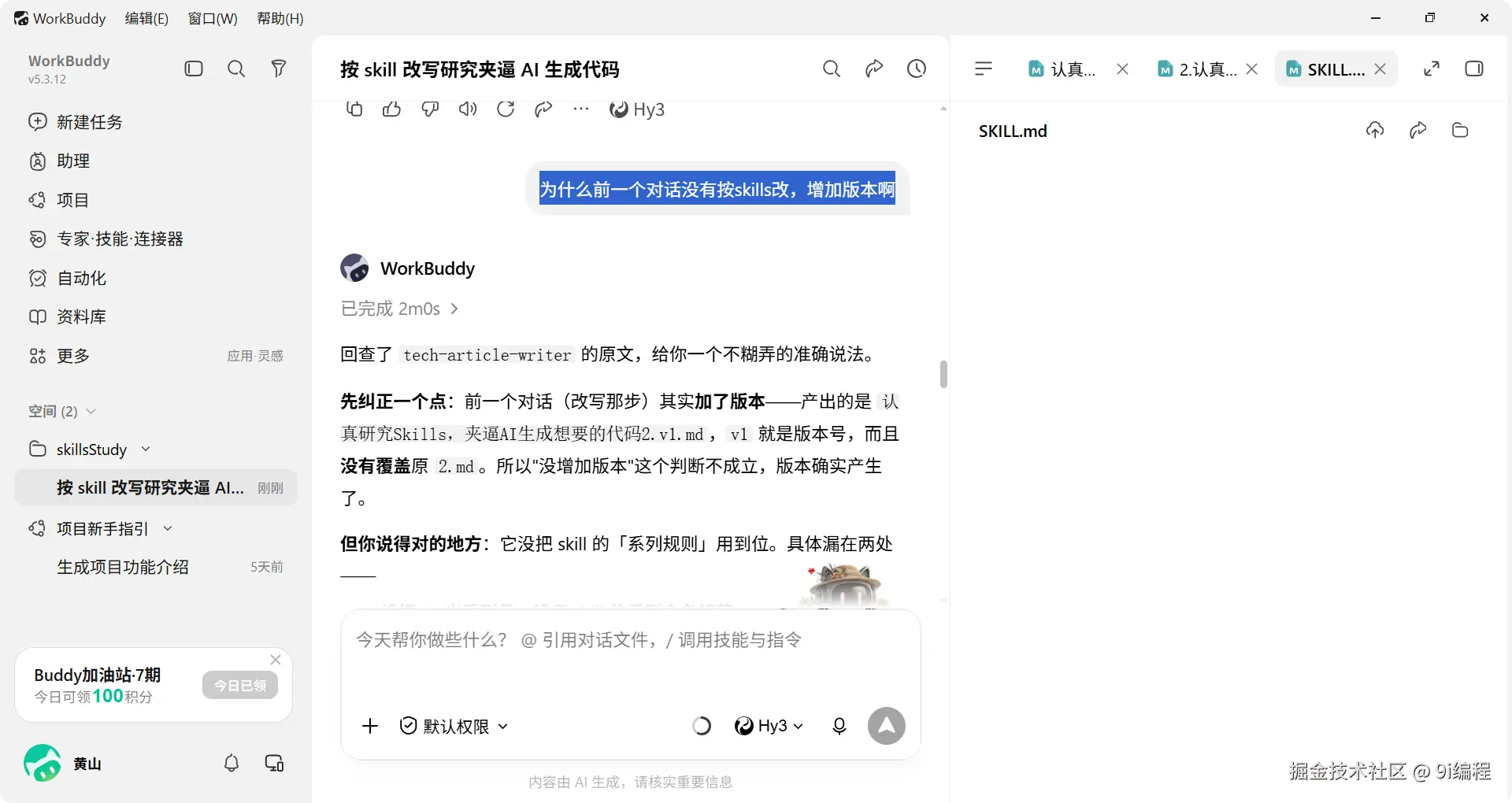Click the chat scrollbar thumb
The width and height of the screenshot is (1512, 803).
click(943, 375)
